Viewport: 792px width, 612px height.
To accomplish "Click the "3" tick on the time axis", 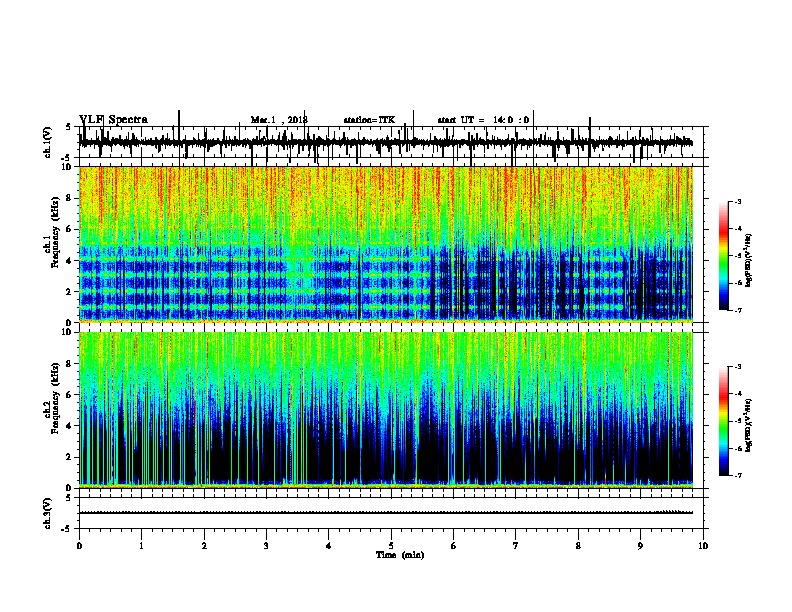I will pyautogui.click(x=266, y=546).
